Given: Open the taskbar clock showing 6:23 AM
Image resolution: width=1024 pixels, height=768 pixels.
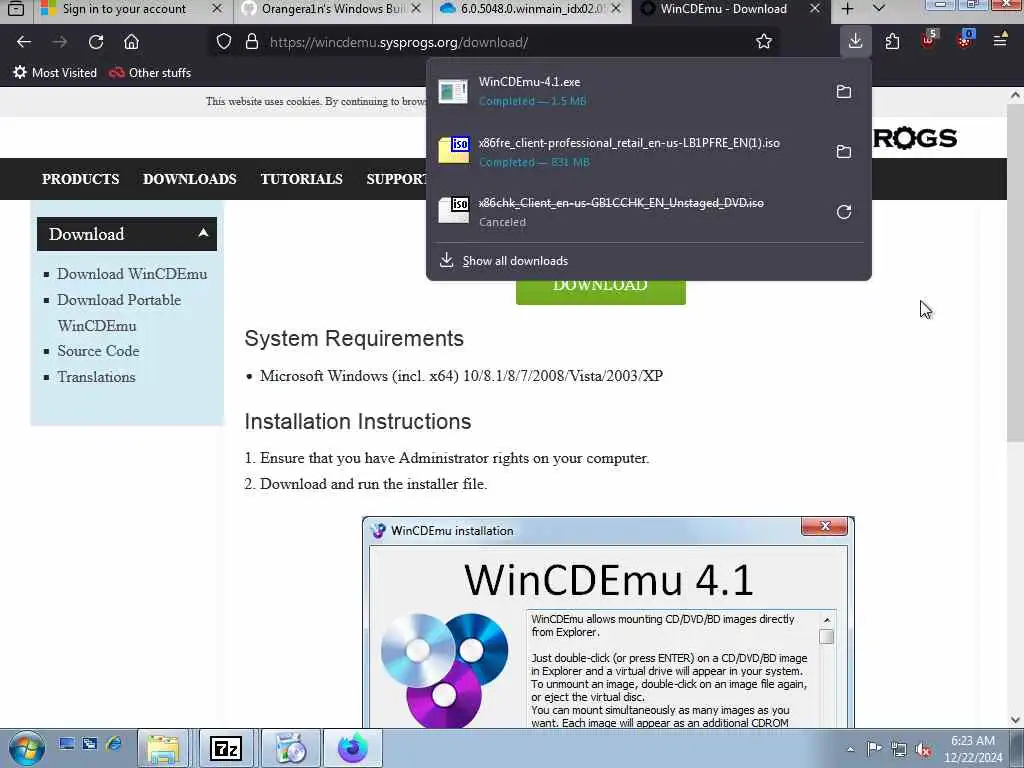Looking at the screenshot, I should click(973, 749).
